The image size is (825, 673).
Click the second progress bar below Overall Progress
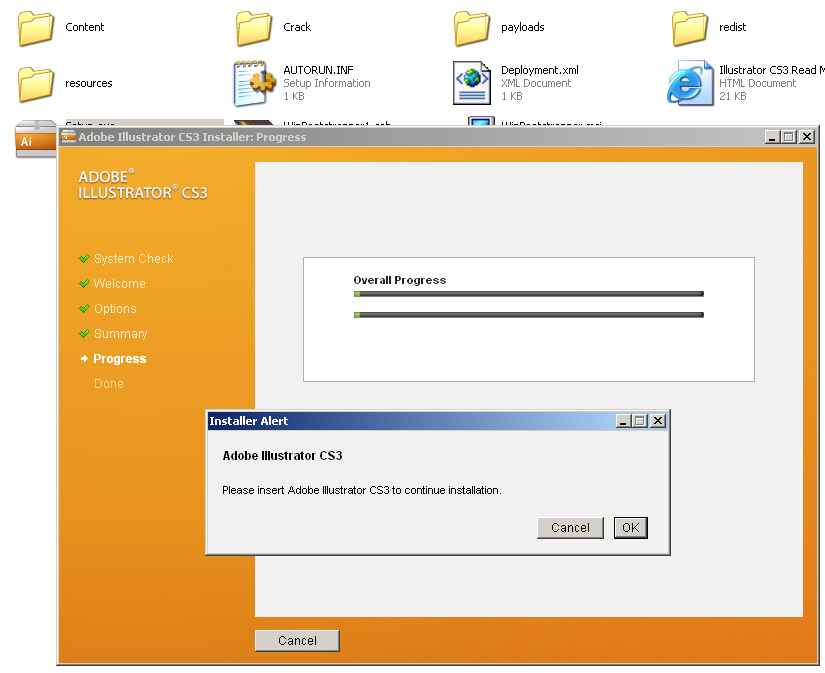point(529,315)
